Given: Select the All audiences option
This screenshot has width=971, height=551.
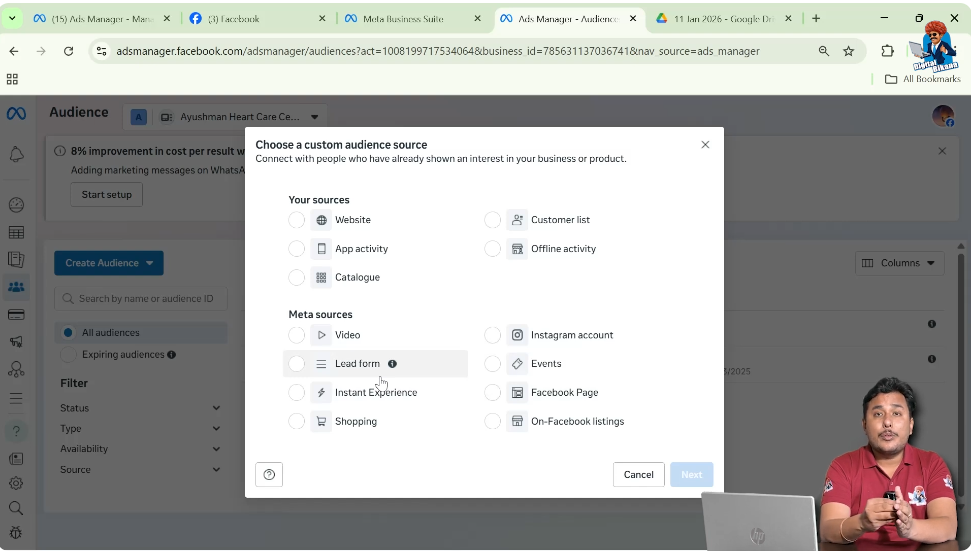Looking at the screenshot, I should 141,332.
